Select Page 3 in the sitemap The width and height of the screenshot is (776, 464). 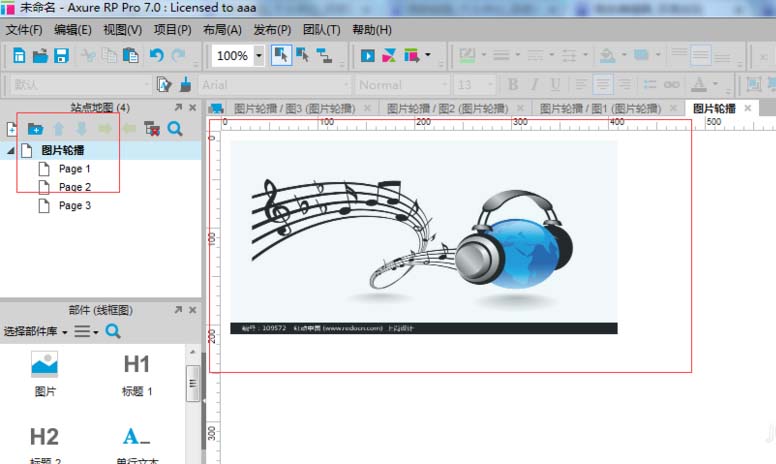click(x=74, y=206)
